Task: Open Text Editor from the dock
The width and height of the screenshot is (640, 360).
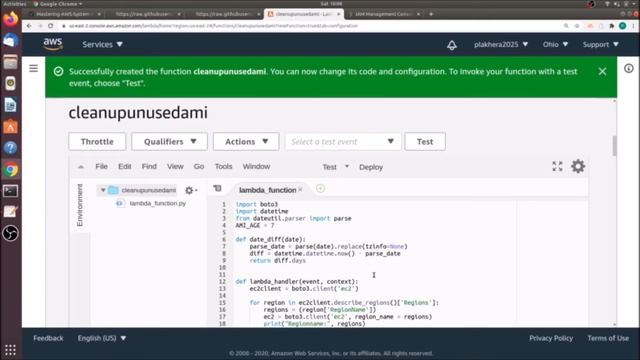Action: (11, 212)
